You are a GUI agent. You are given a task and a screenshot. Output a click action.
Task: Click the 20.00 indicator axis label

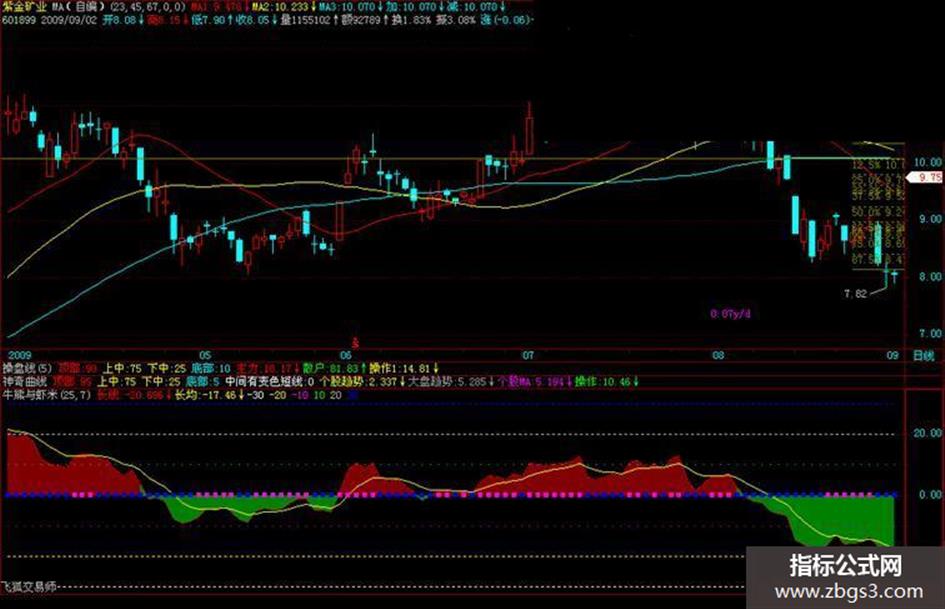pos(927,433)
